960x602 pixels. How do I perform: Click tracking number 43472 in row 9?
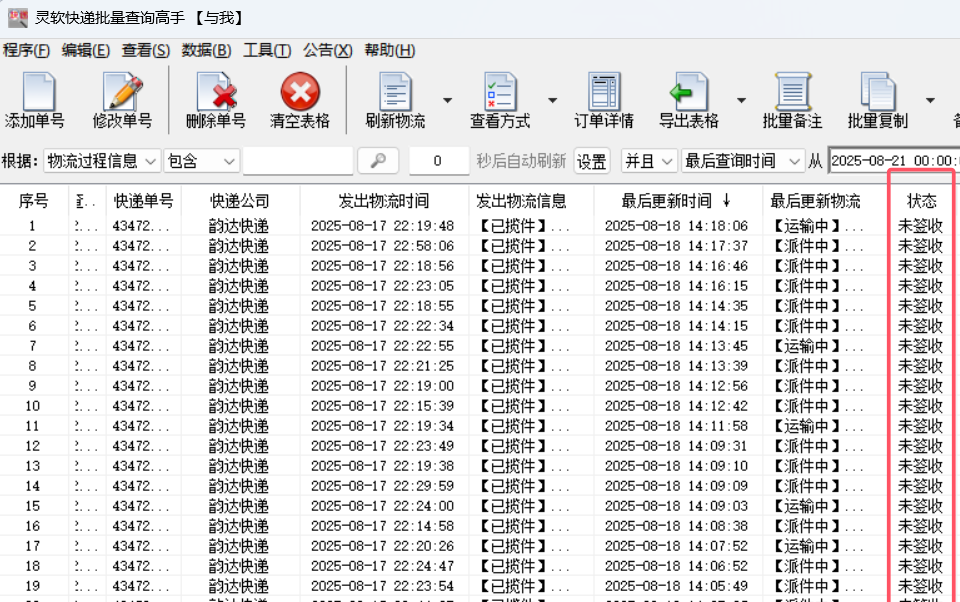pos(141,386)
